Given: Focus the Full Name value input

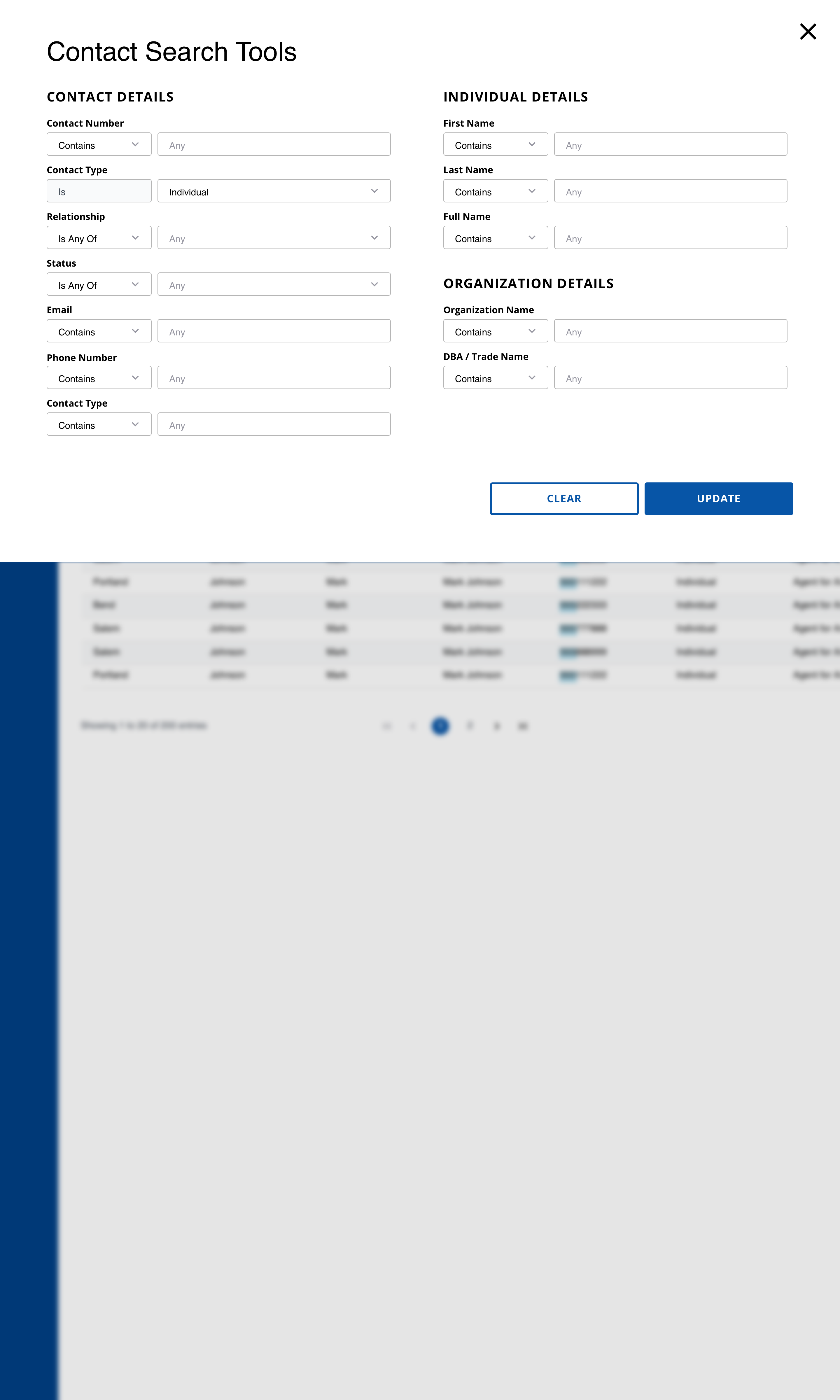Looking at the screenshot, I should point(670,238).
